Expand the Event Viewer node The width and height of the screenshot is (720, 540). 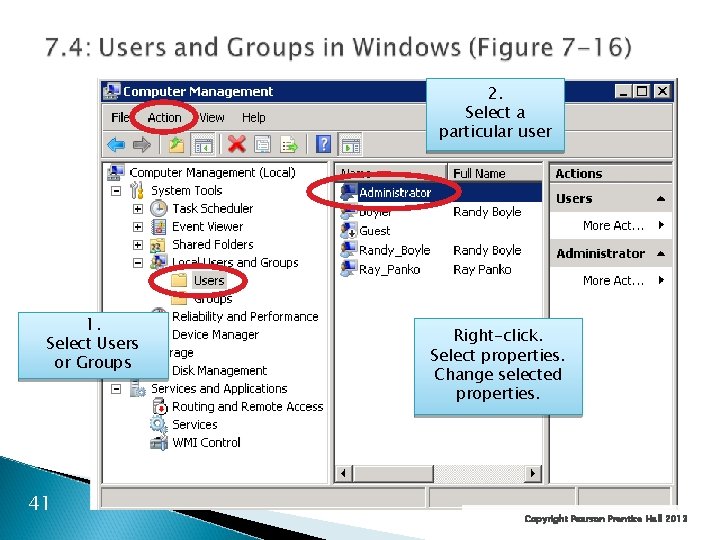[138, 227]
